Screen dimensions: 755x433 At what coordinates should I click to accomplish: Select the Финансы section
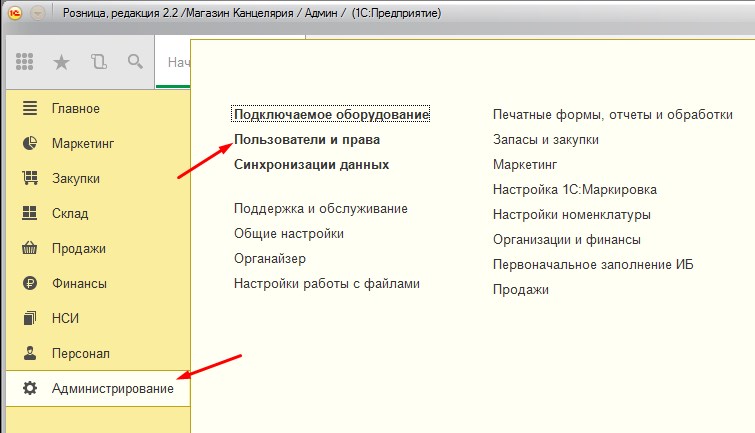(x=98, y=284)
